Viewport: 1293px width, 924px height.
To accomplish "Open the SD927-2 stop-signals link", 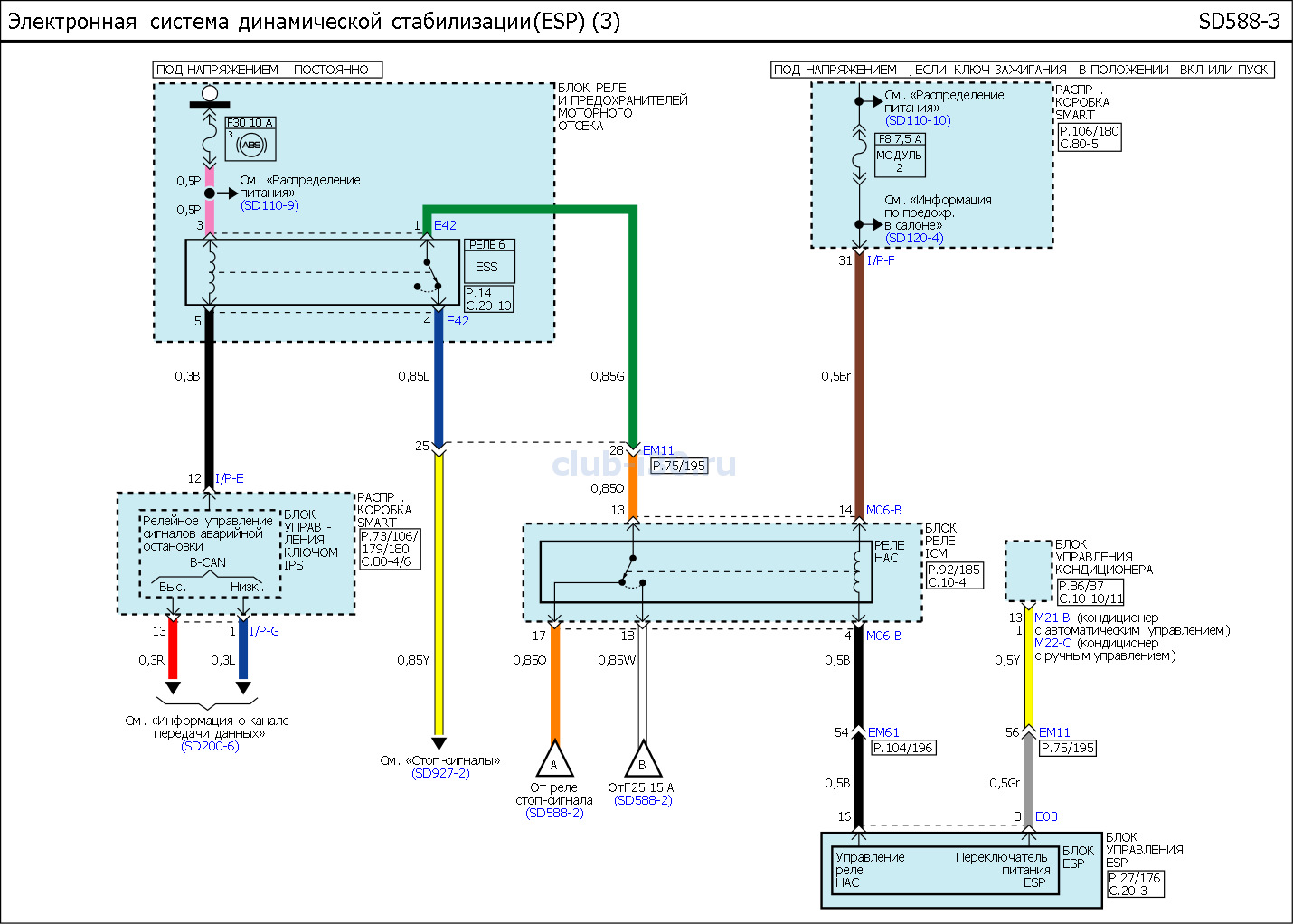I will pos(440,773).
